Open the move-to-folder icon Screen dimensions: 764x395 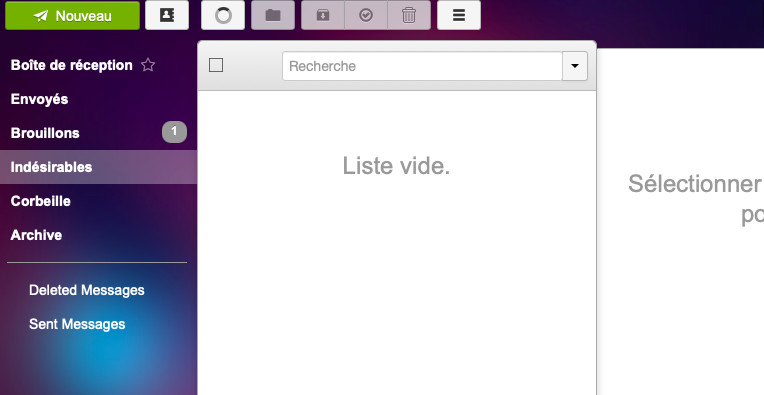pyautogui.click(x=273, y=16)
